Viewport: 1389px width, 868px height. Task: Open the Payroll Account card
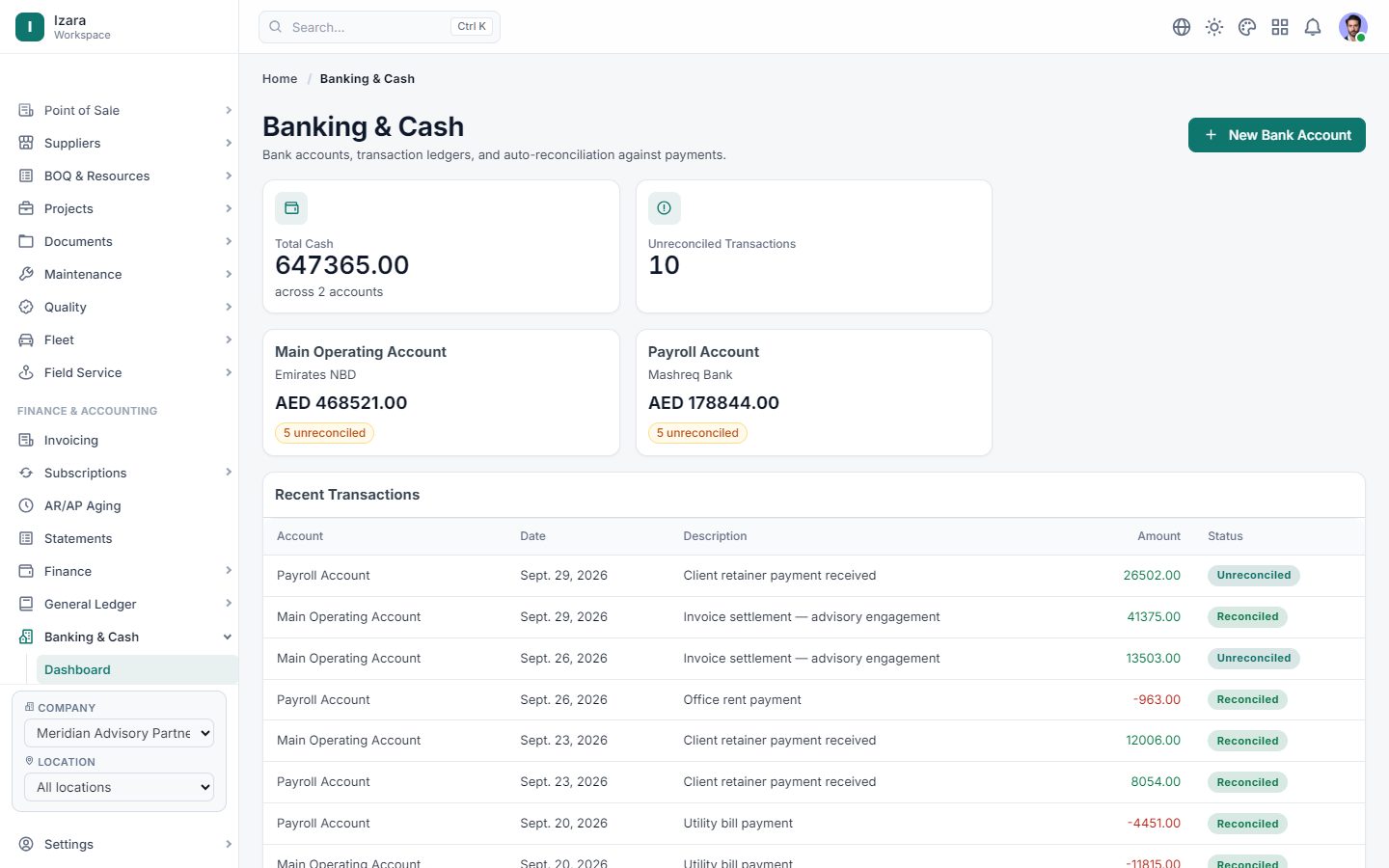pos(814,393)
